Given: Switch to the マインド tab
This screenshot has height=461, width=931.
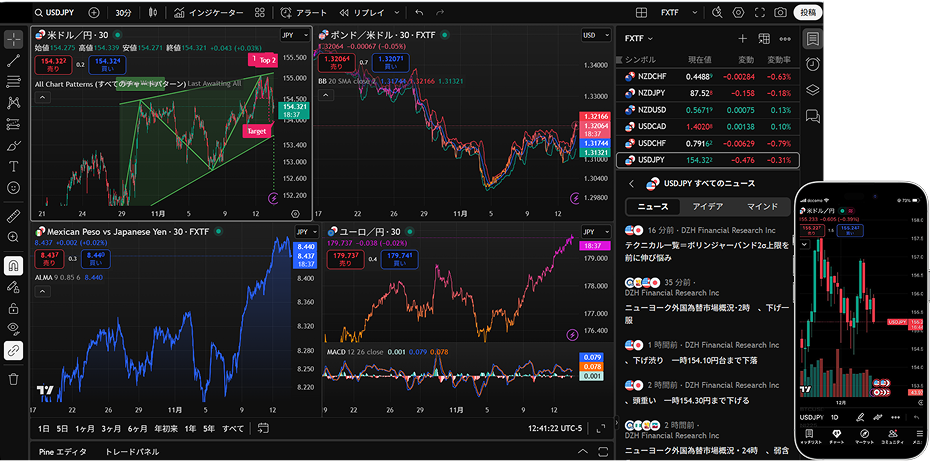Looking at the screenshot, I should tap(762, 207).
